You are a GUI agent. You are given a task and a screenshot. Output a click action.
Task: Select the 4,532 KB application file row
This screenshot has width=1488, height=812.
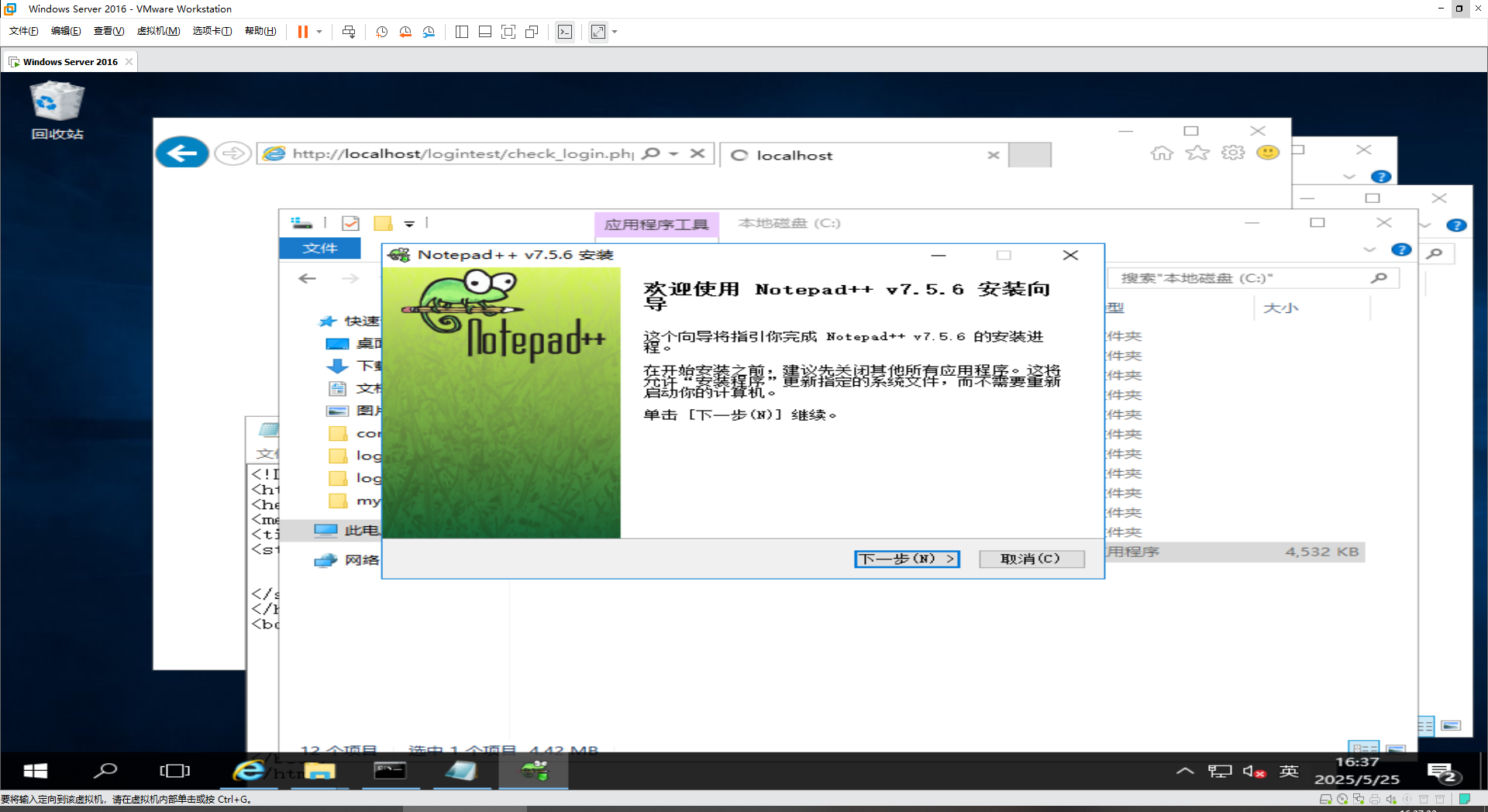pos(1235,552)
